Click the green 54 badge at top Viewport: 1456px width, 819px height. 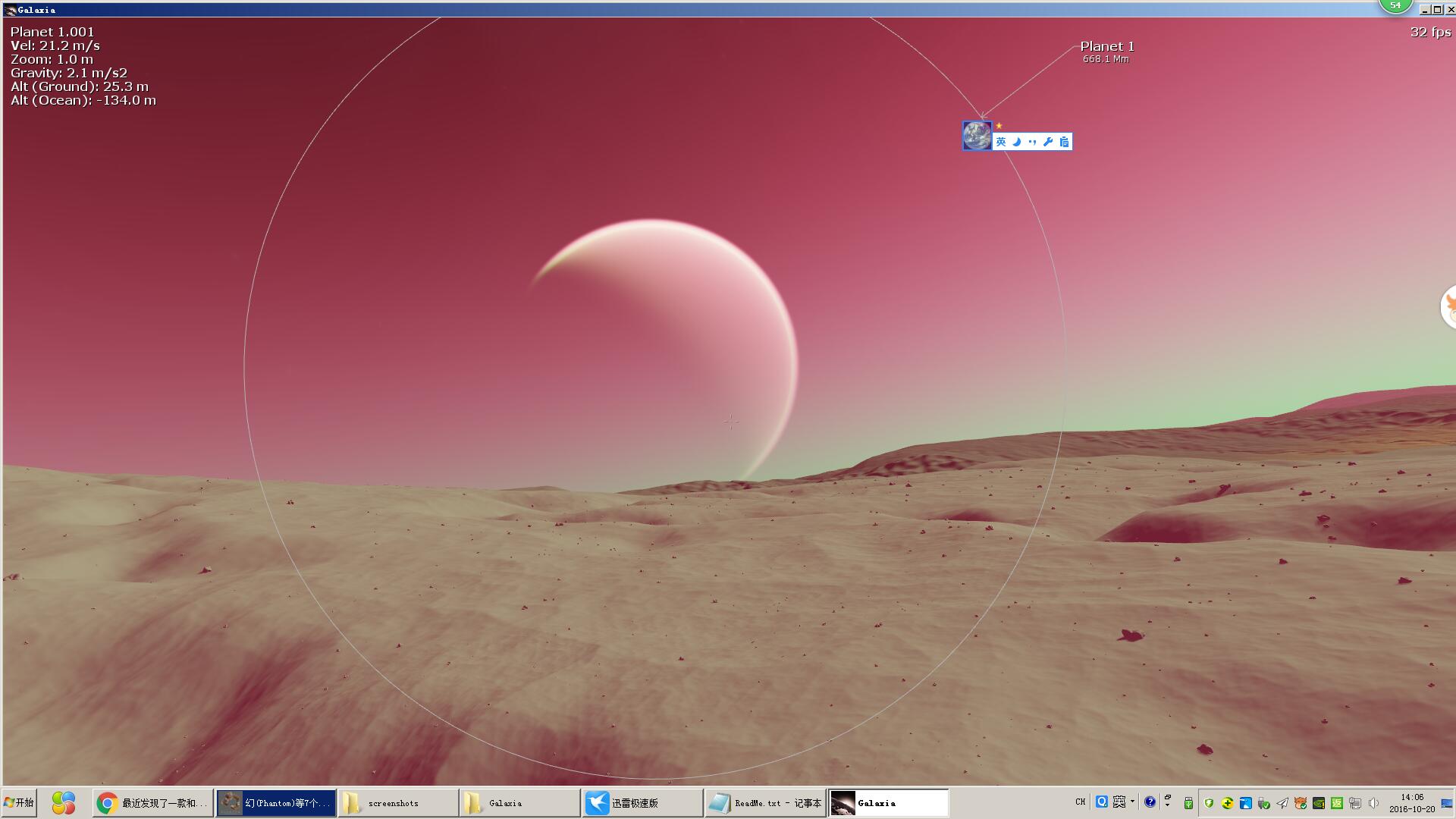click(1395, 6)
